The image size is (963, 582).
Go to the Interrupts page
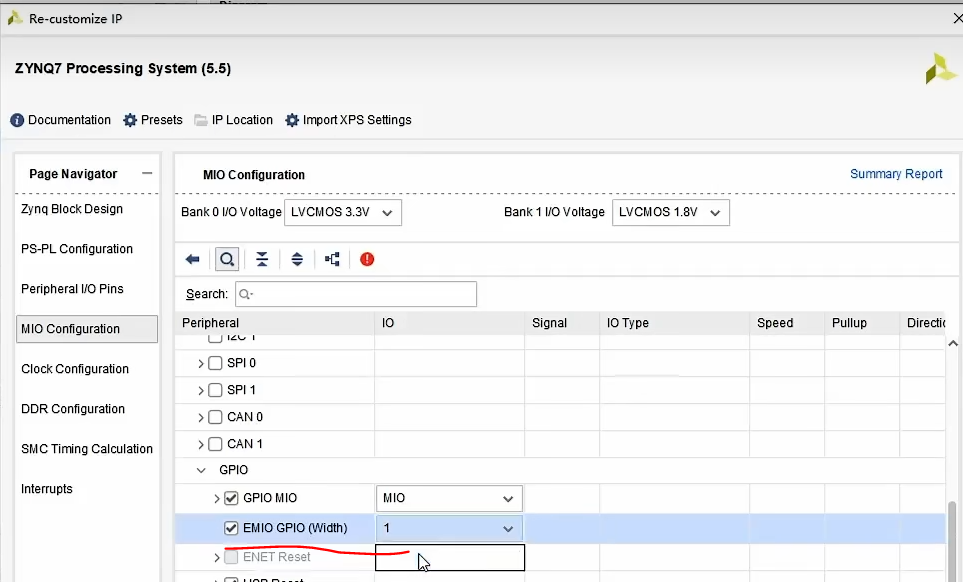(47, 489)
